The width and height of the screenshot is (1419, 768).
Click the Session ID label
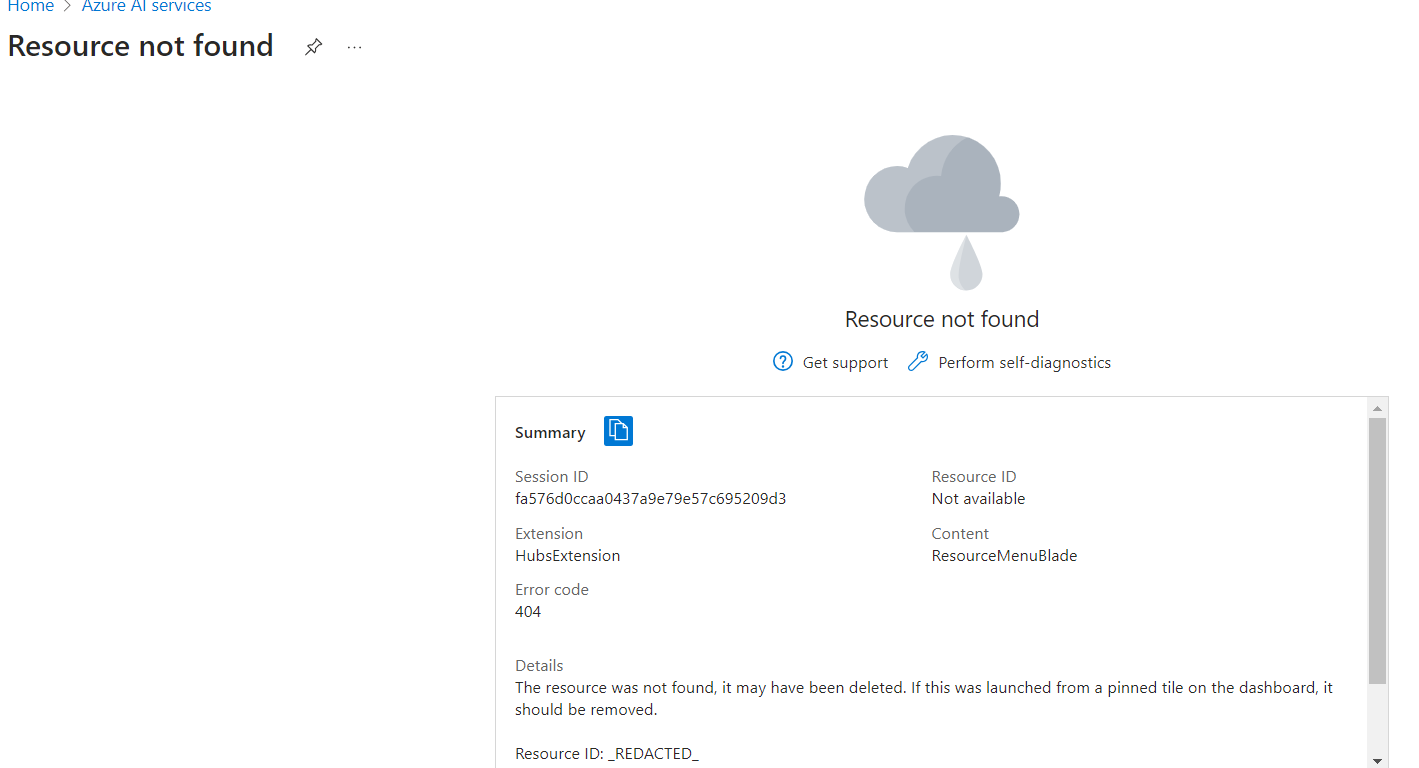552,477
